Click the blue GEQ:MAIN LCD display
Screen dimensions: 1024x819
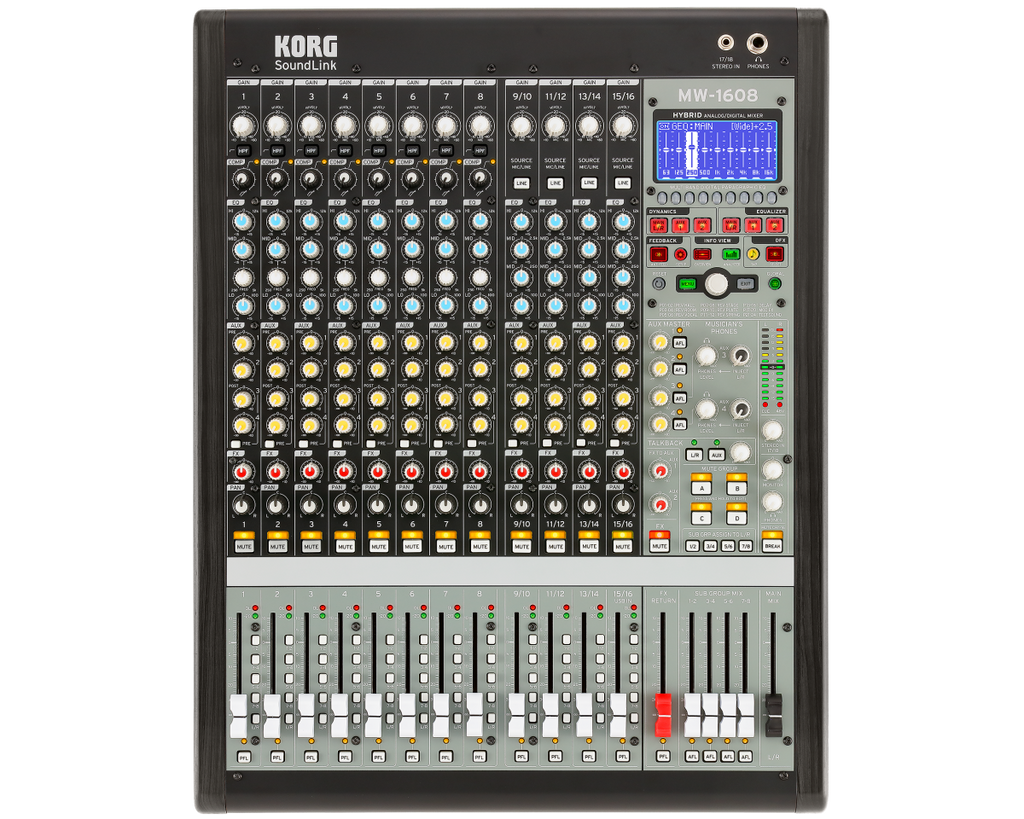point(717,150)
